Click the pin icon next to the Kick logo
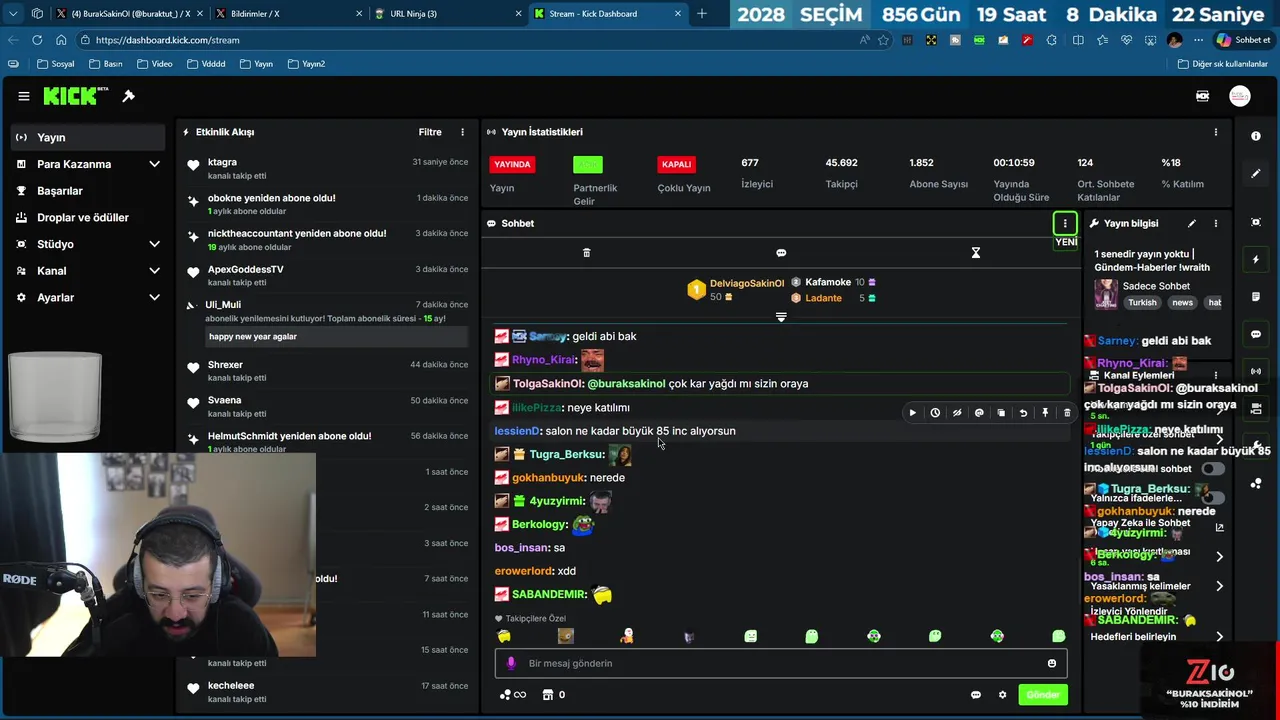This screenshot has height=720, width=1280. (x=128, y=96)
